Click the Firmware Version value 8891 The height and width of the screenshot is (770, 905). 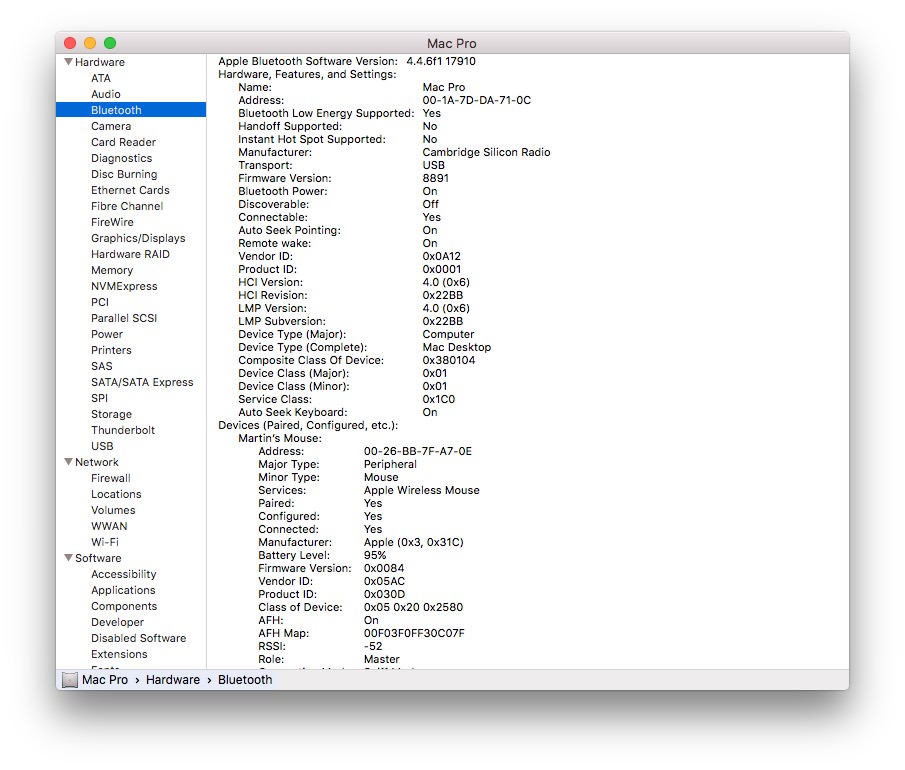[436, 178]
